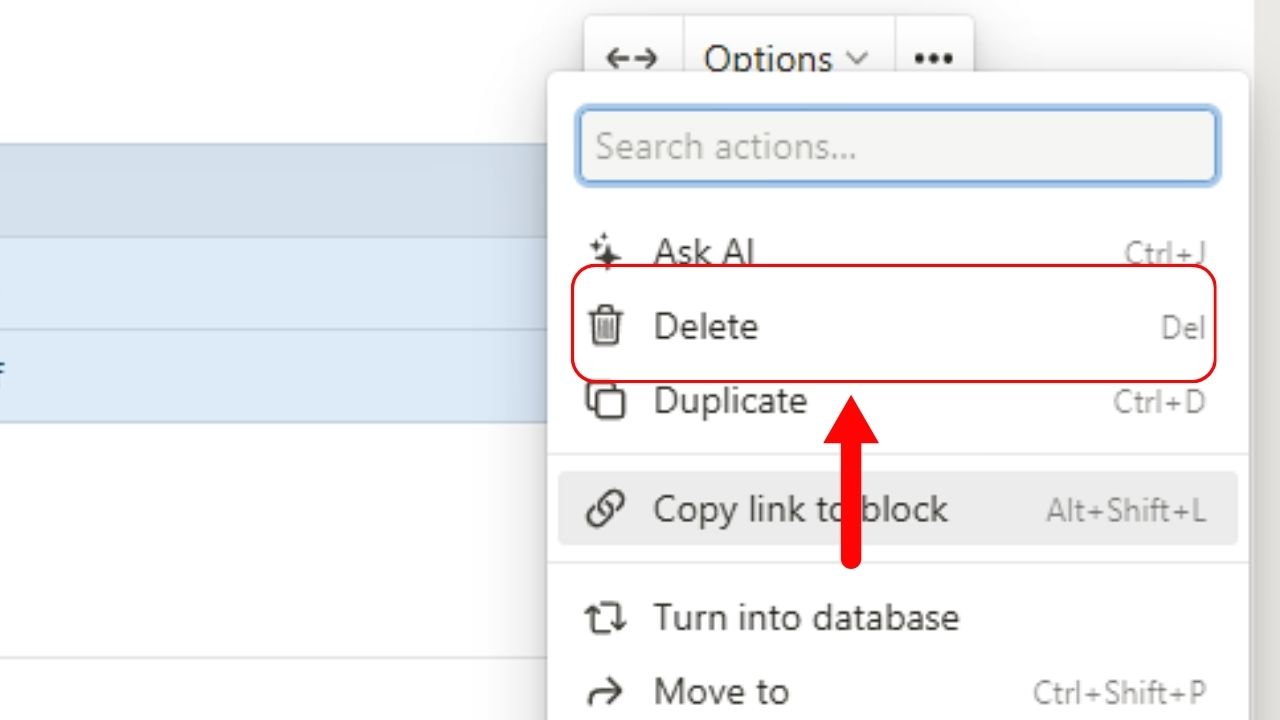Select the Ask AI sparkle icon

pos(605,250)
